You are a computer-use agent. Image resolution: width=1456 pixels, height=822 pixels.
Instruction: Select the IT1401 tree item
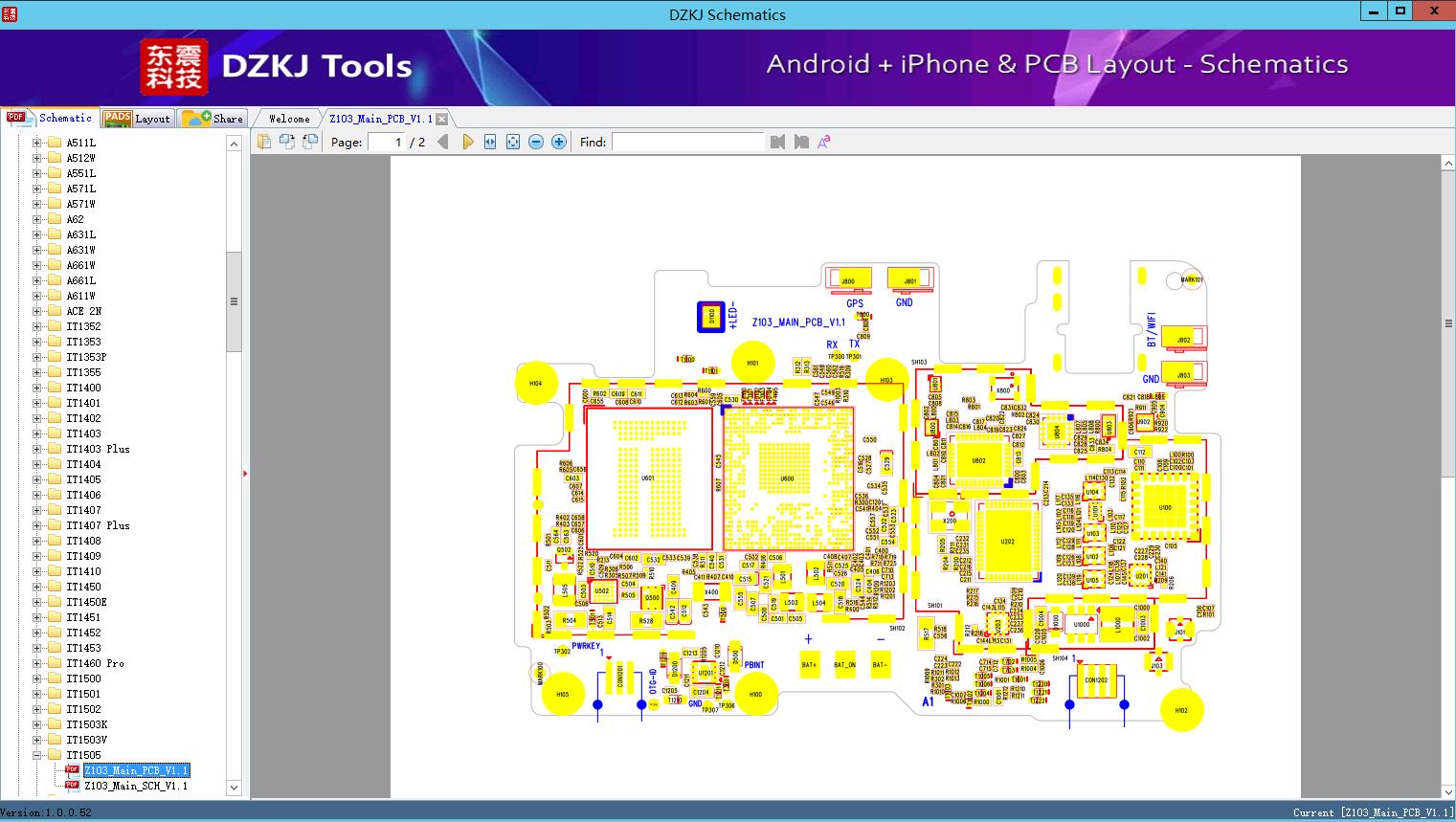[83, 403]
